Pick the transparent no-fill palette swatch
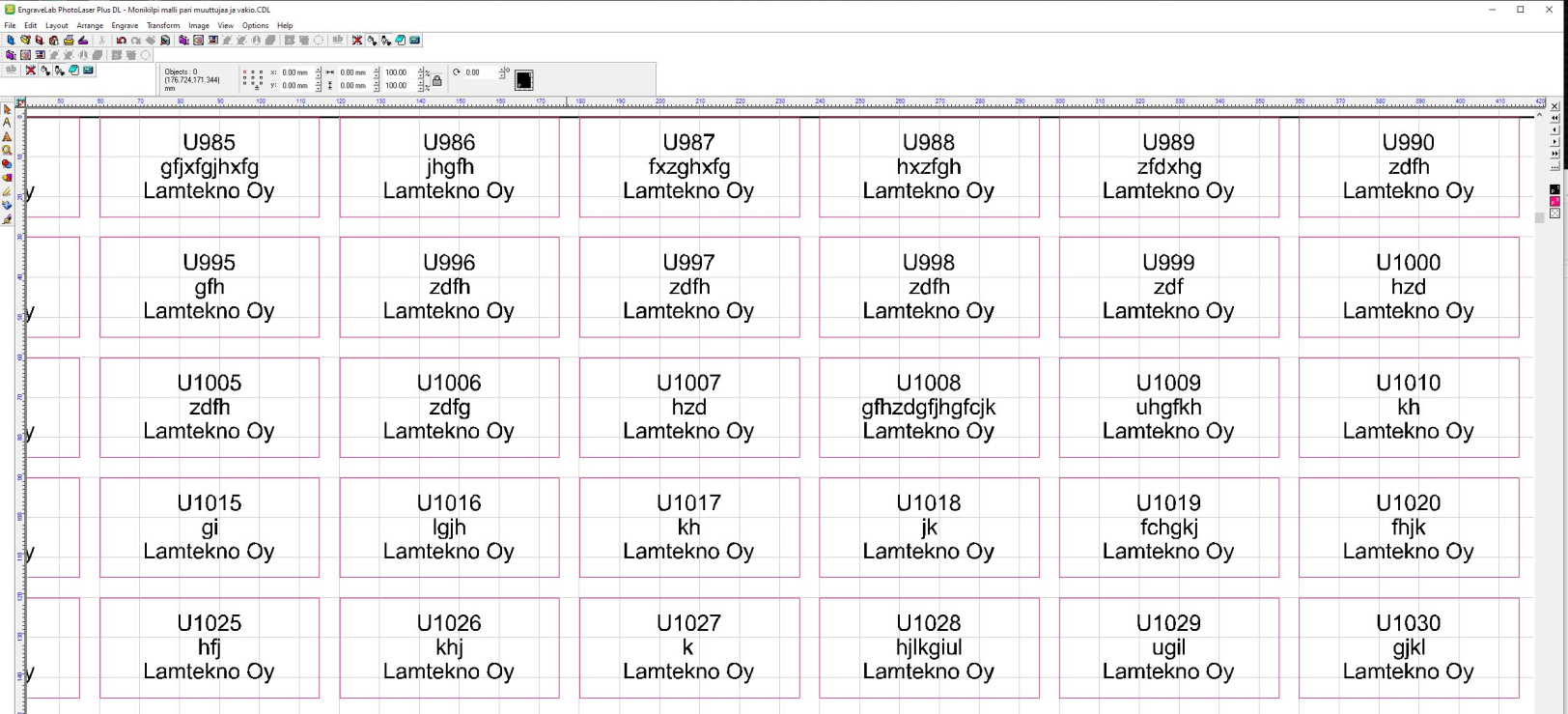Viewport: 1568px width, 714px height. pyautogui.click(x=1554, y=214)
